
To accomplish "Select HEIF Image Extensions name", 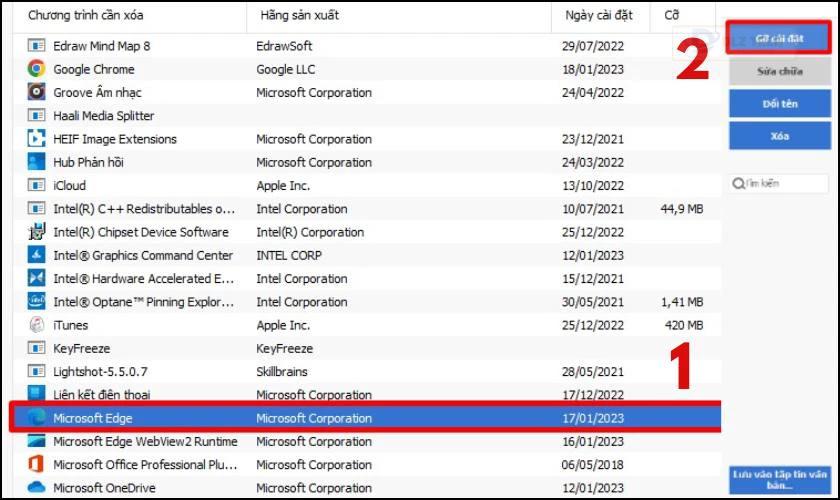I will tap(115, 139).
